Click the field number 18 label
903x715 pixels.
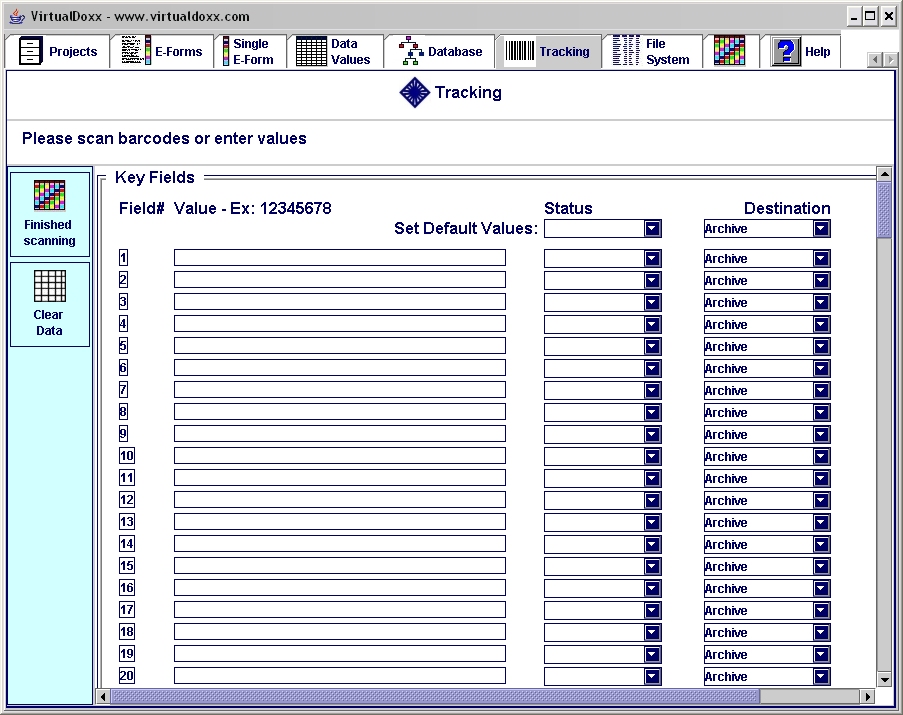pos(127,632)
